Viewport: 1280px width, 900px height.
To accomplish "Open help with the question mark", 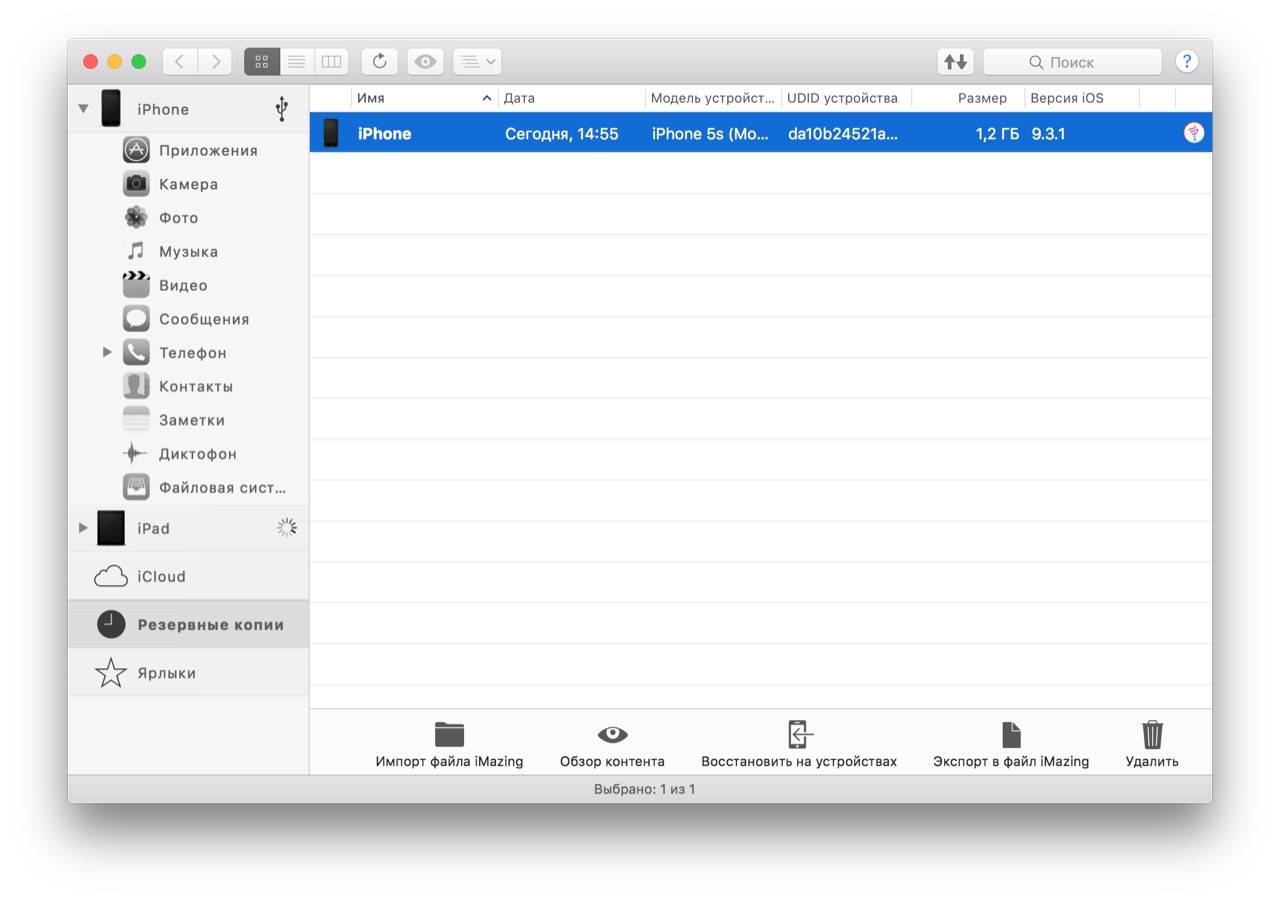I will tap(1186, 61).
